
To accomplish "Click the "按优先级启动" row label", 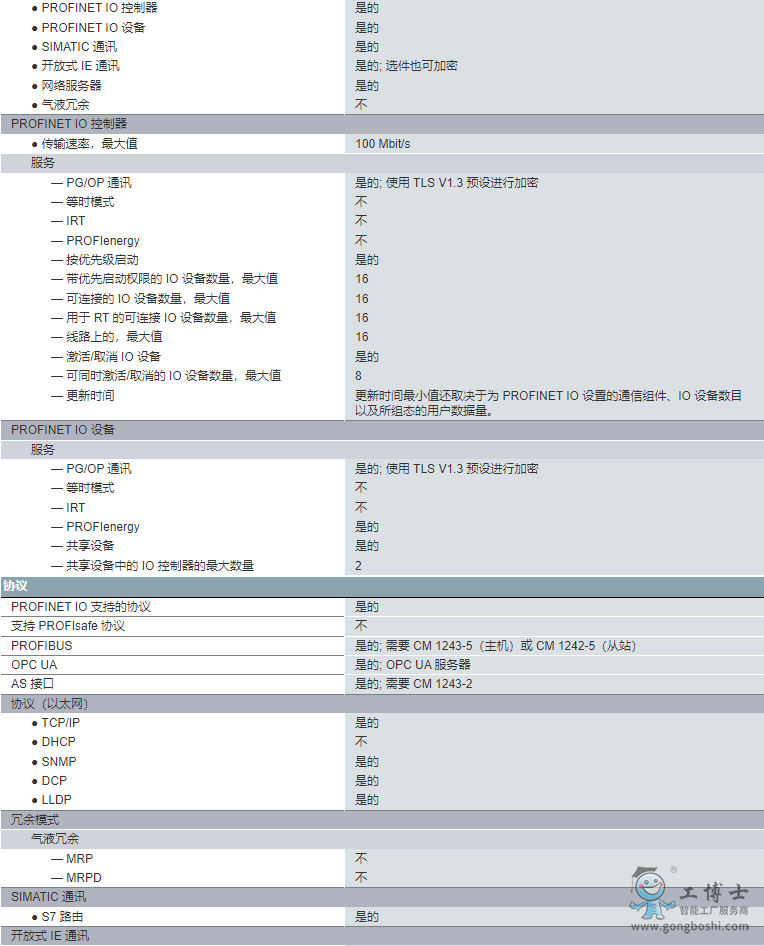I will [x=102, y=260].
